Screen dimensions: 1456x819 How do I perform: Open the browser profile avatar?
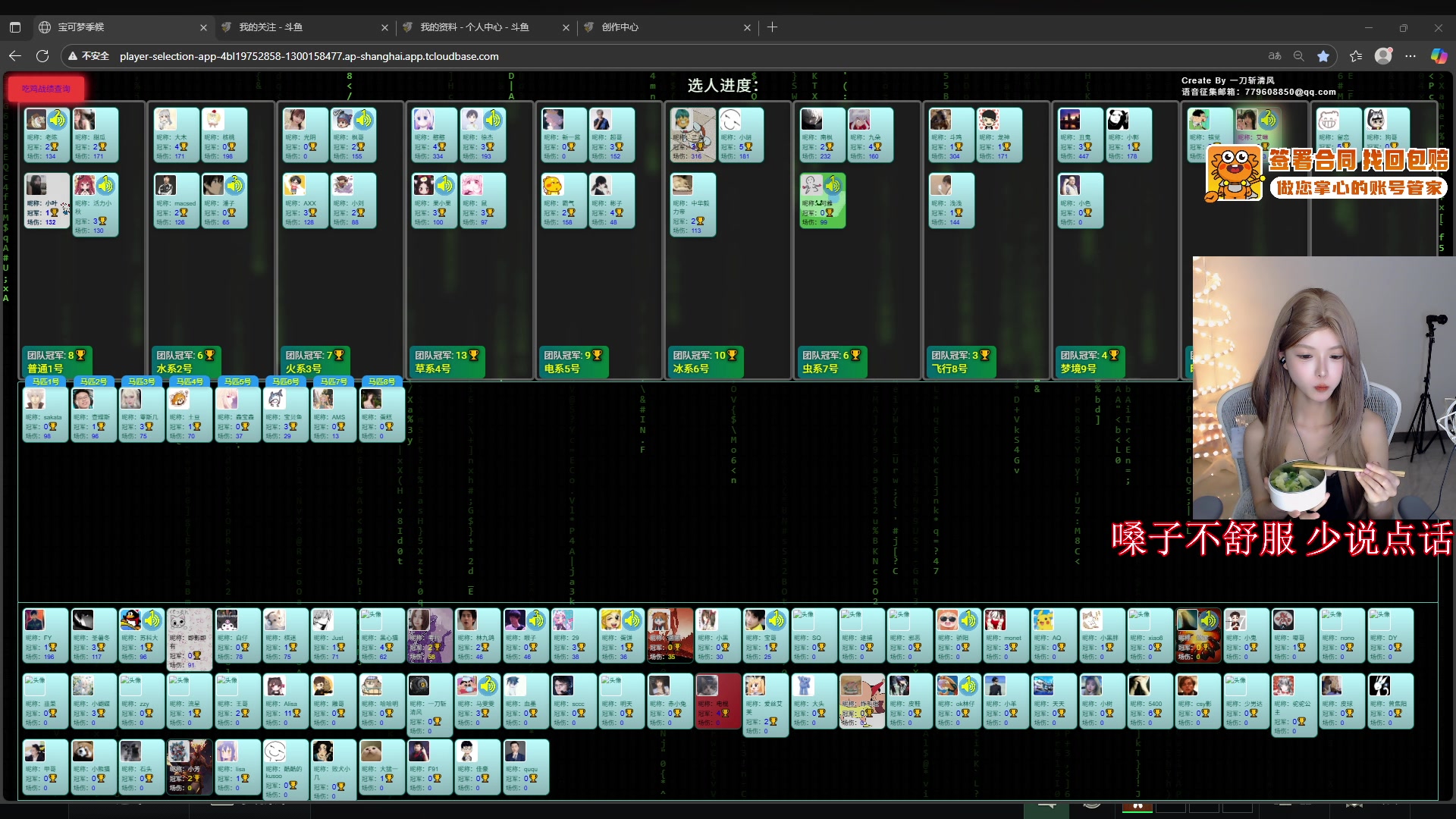[1383, 56]
